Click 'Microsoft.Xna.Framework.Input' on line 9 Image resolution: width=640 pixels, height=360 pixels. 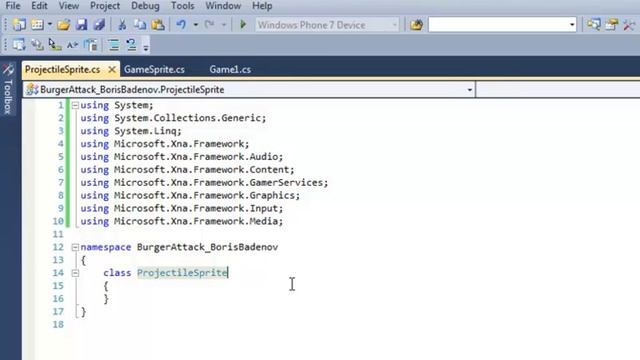(196, 209)
